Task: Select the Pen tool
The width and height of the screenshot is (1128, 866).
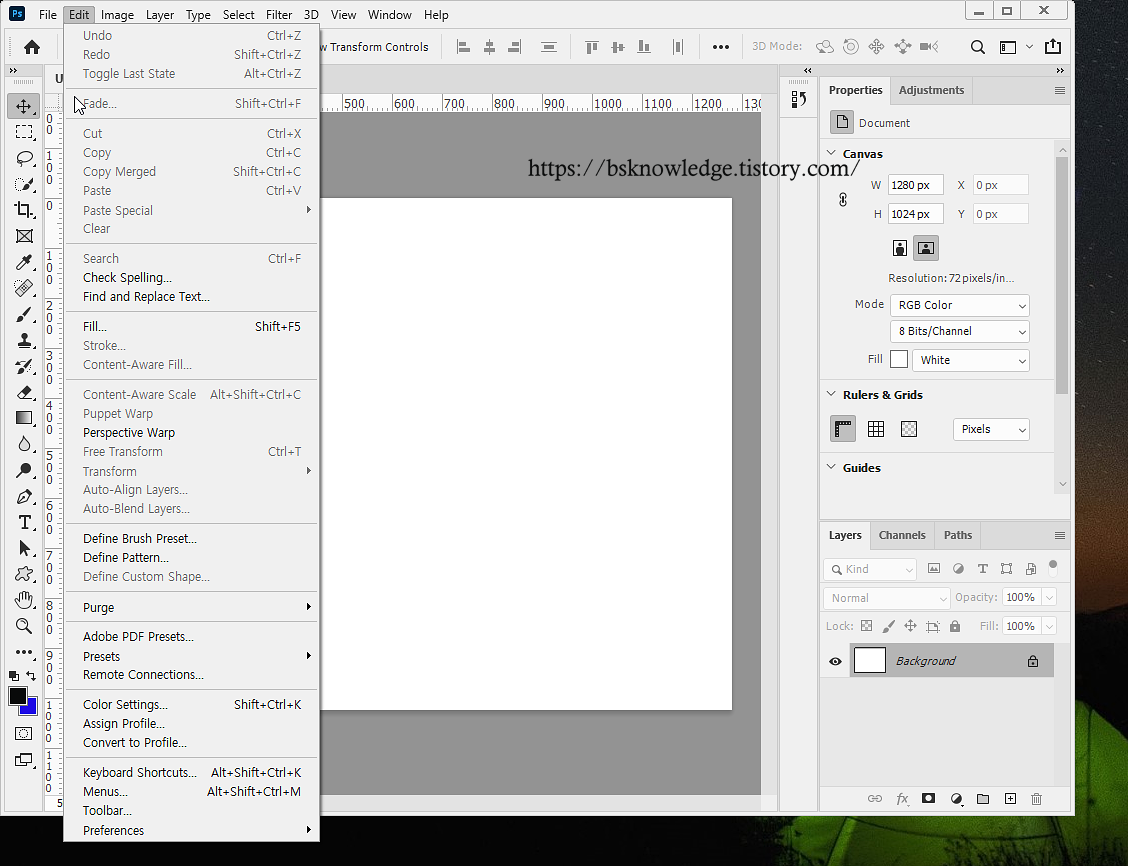Action: (24, 496)
